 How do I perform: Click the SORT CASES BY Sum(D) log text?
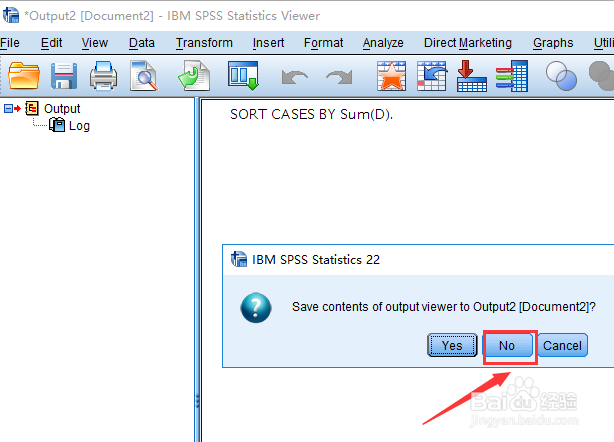pos(311,114)
